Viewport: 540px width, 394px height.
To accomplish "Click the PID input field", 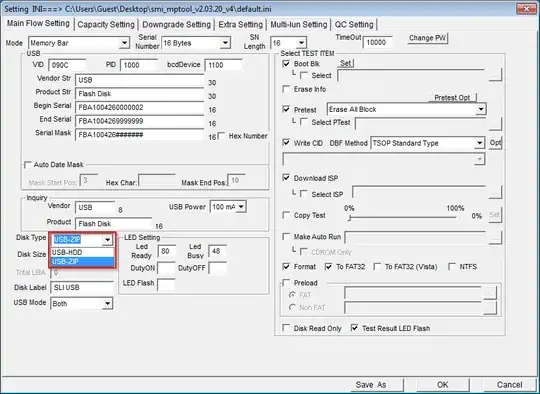I will [139, 65].
